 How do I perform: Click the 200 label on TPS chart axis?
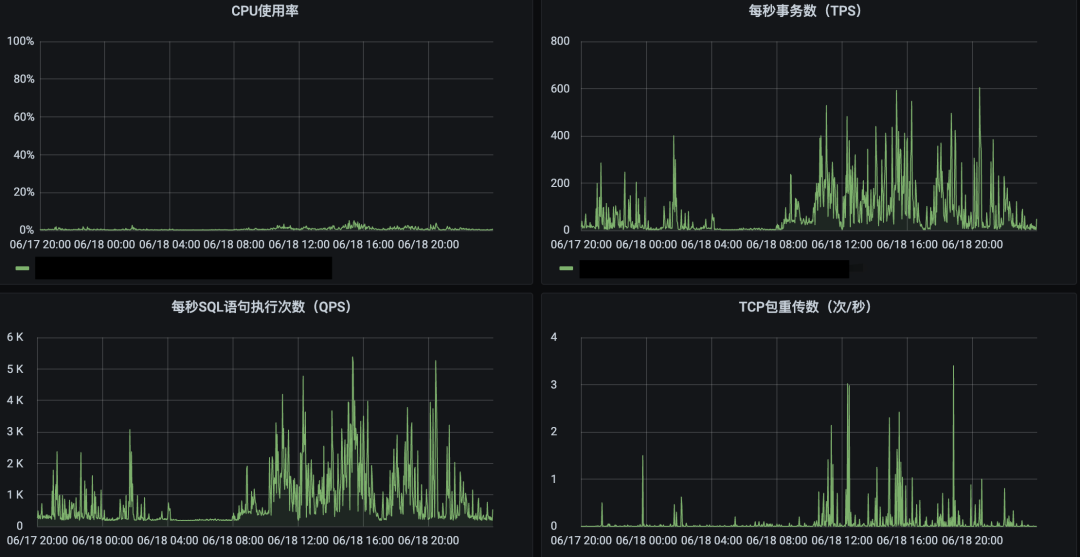pyautogui.click(x=562, y=183)
